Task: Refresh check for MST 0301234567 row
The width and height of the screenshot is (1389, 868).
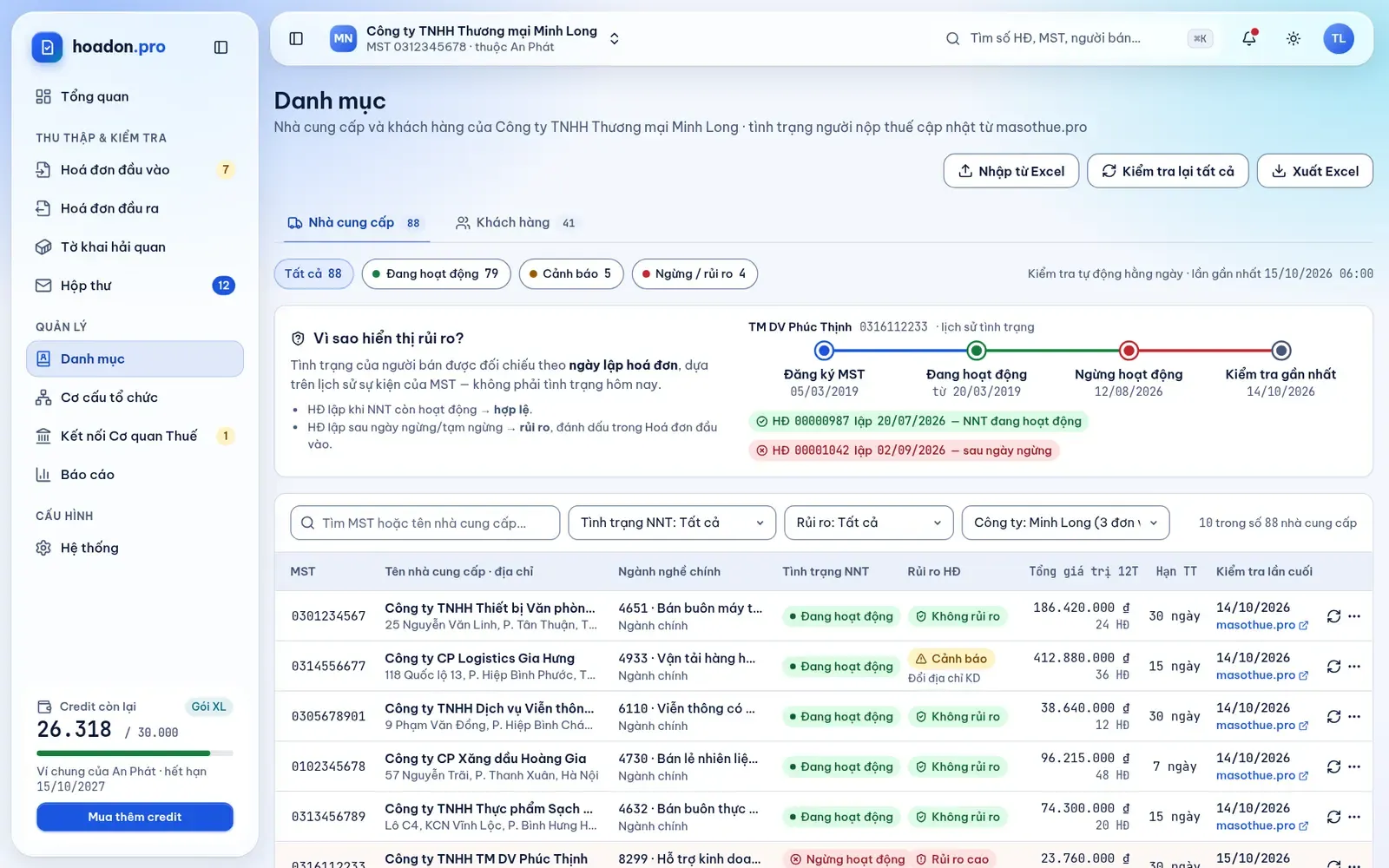Action: (x=1333, y=616)
